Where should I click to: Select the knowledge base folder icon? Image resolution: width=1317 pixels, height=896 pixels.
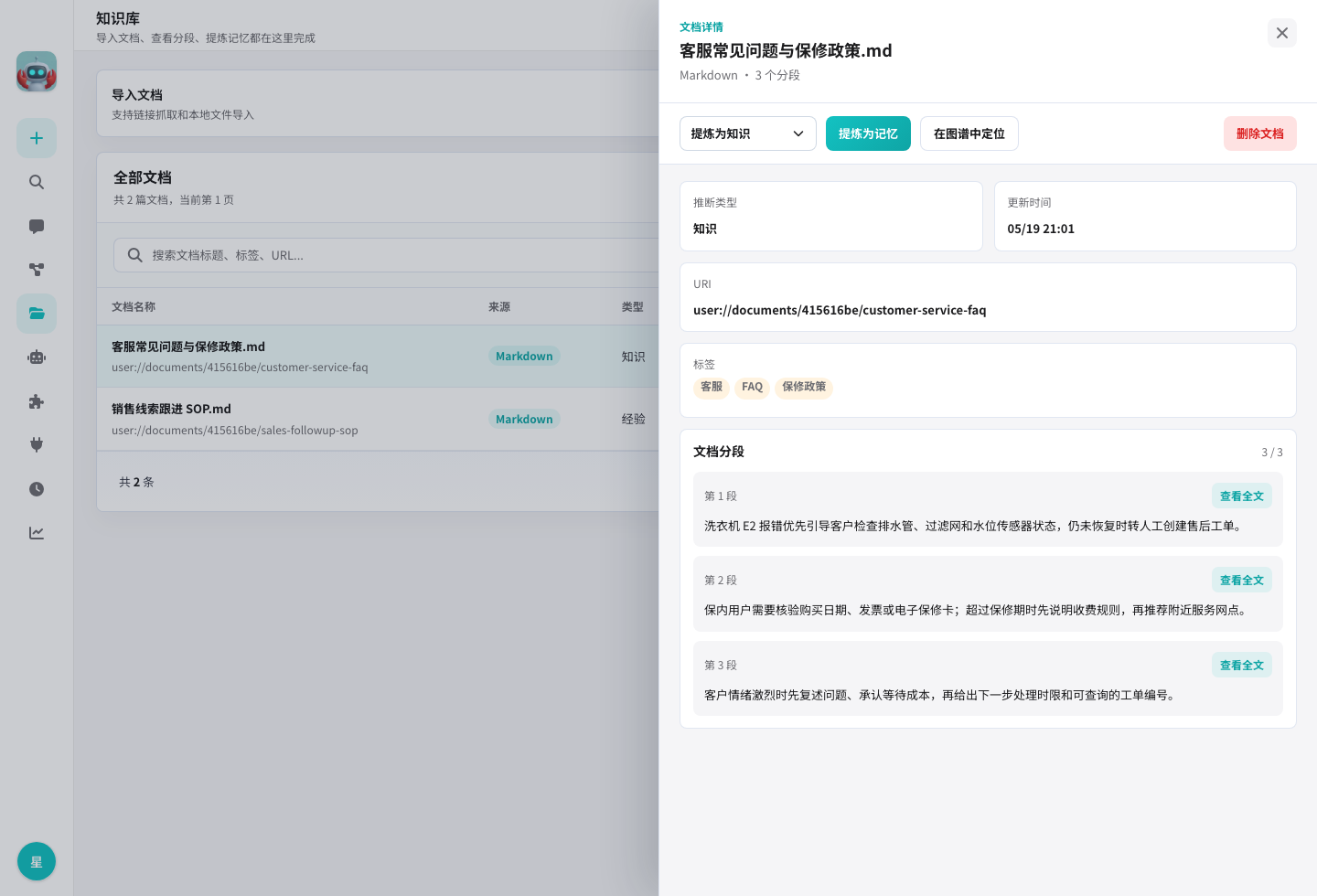pos(37,314)
